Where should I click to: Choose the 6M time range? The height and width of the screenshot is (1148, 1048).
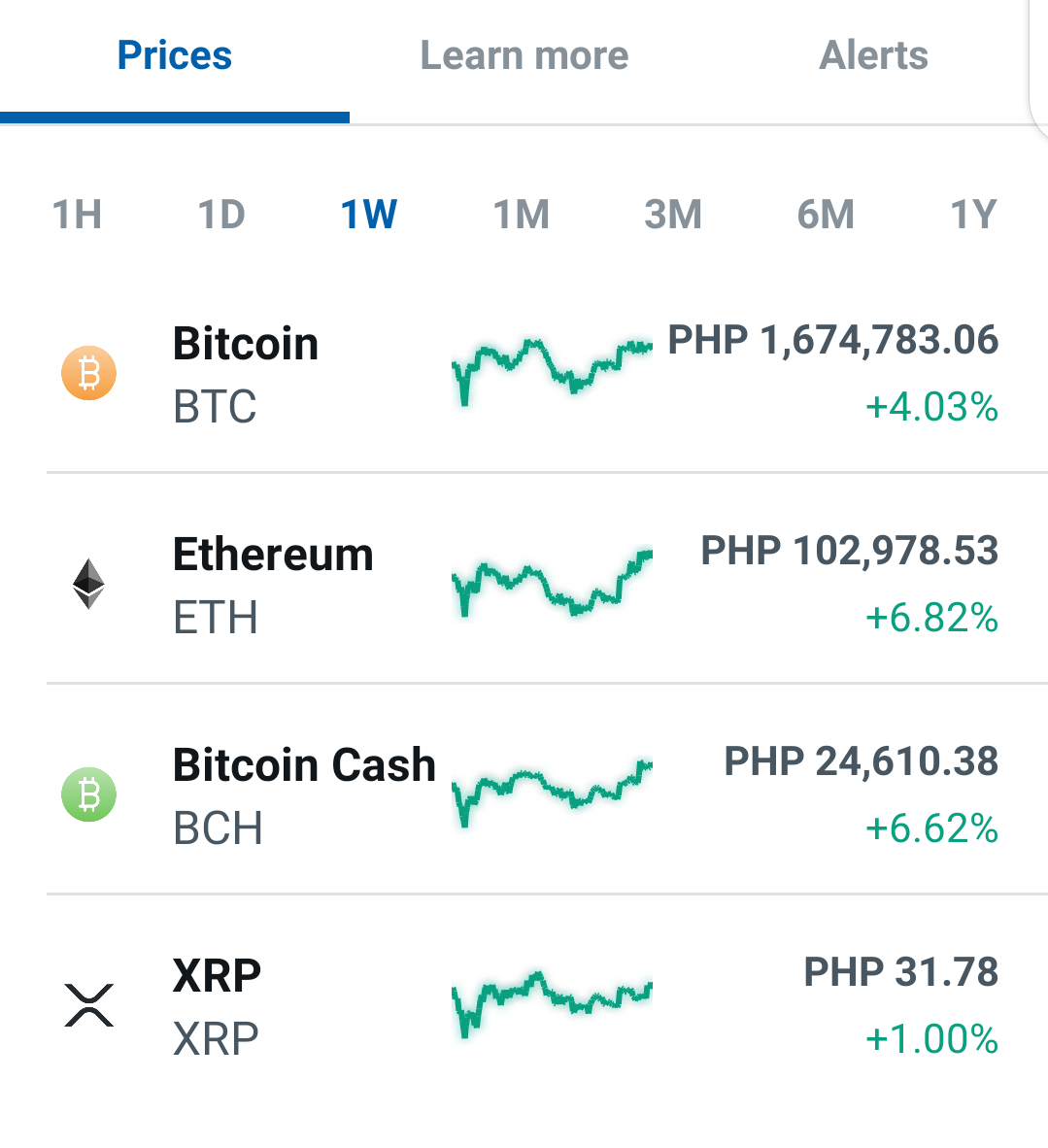click(x=826, y=215)
